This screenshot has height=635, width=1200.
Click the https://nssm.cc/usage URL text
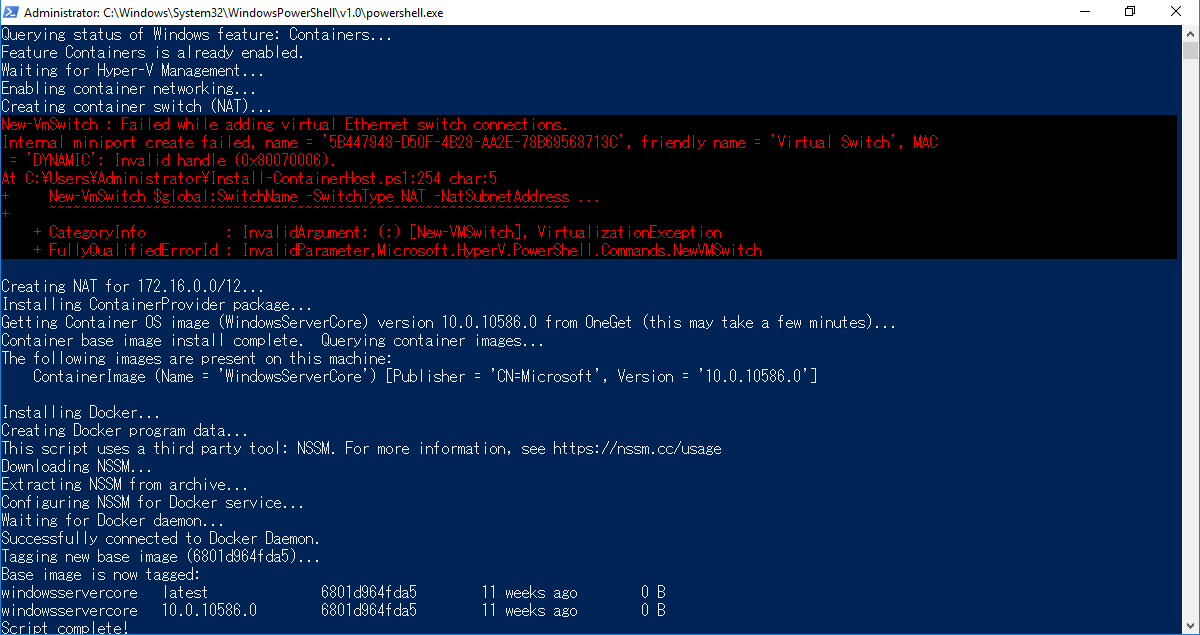coord(637,449)
